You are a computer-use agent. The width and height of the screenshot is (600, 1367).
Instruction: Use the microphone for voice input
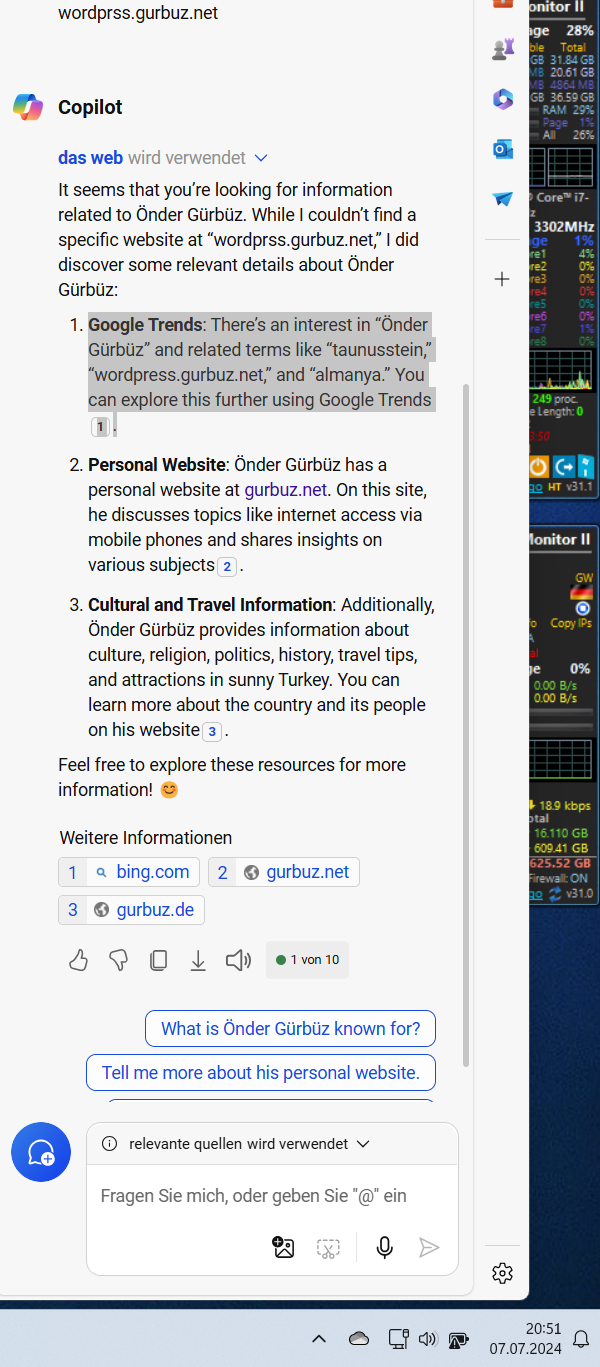[384, 1247]
